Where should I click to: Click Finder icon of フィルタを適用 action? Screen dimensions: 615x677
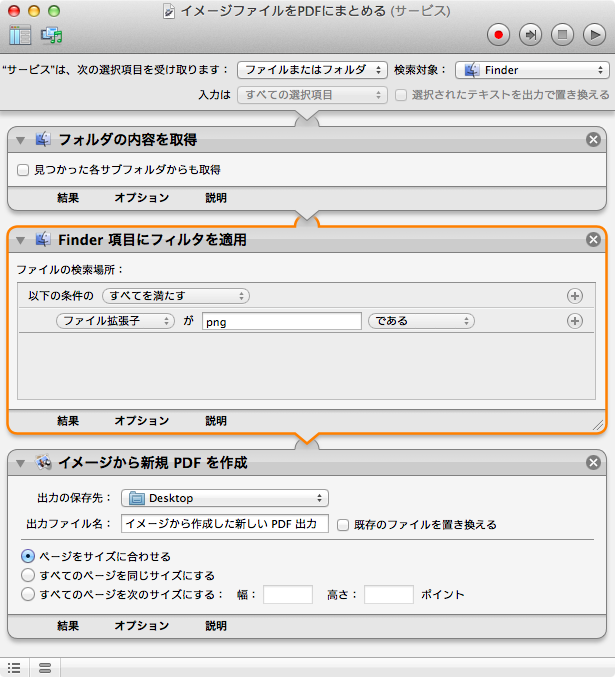43,239
